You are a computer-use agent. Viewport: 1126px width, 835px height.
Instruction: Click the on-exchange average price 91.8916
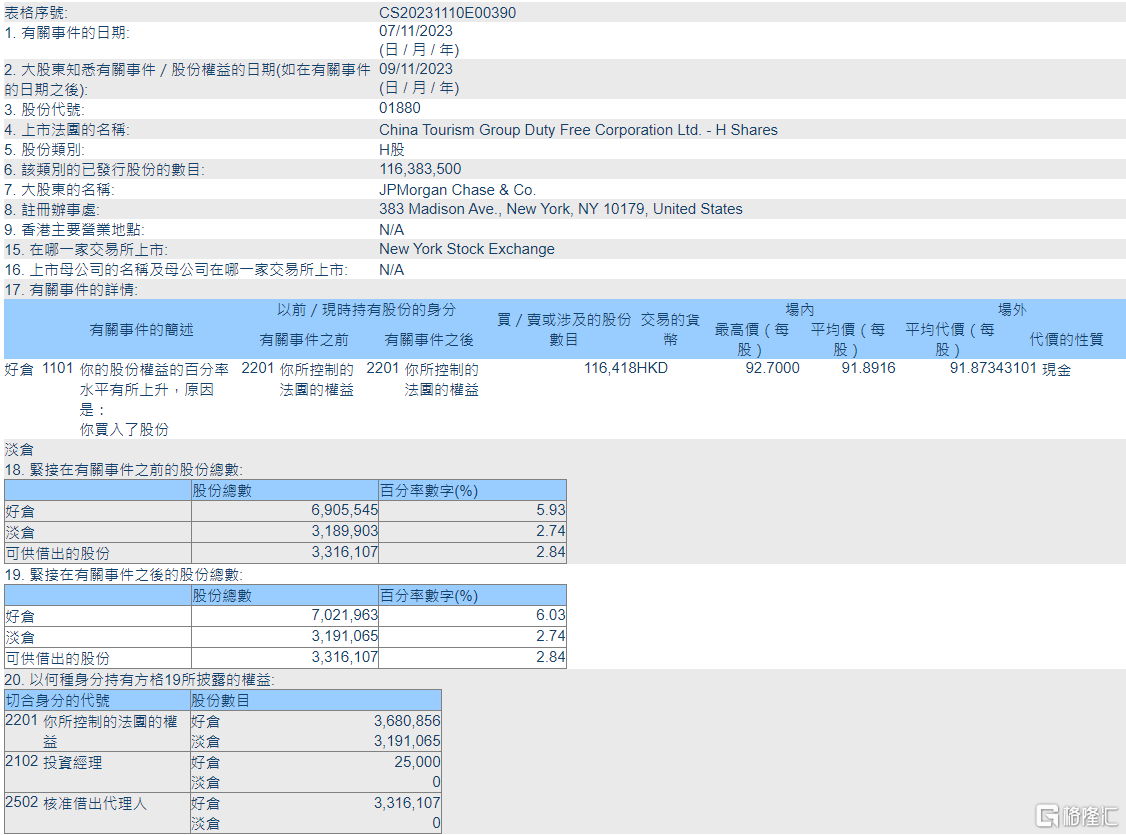click(868, 368)
